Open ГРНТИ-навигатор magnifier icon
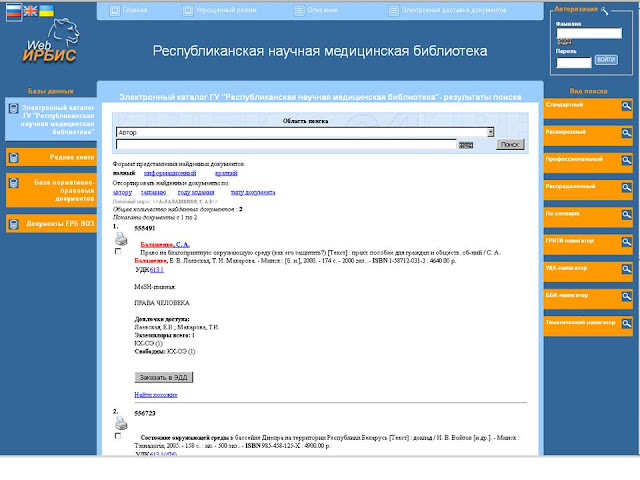 click(626, 242)
